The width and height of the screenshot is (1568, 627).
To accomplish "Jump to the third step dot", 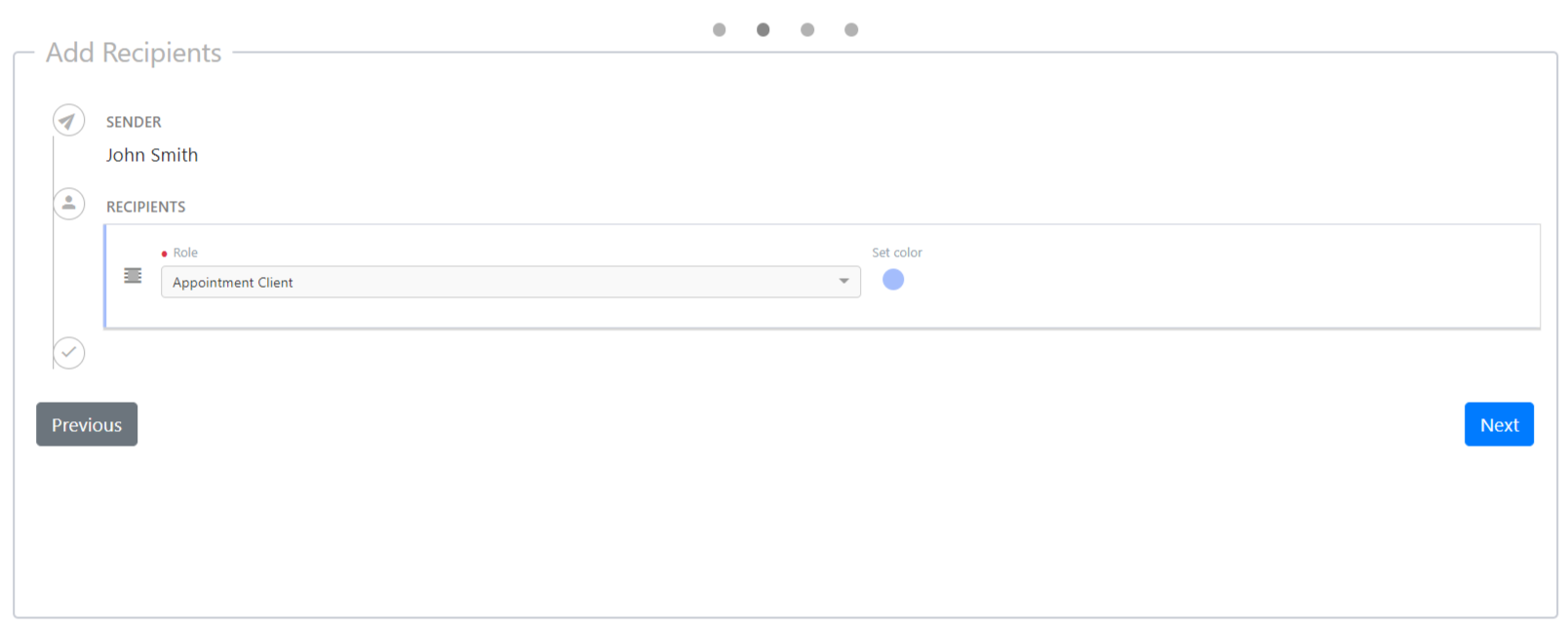I will tap(807, 29).
